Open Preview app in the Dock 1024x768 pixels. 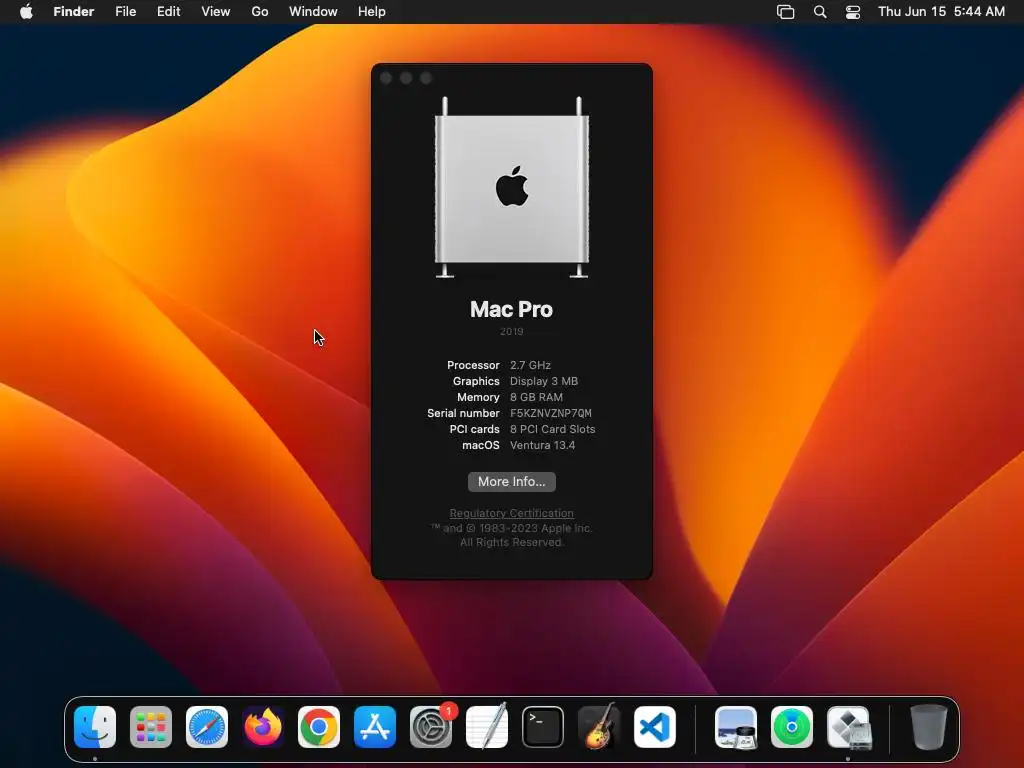(736, 727)
